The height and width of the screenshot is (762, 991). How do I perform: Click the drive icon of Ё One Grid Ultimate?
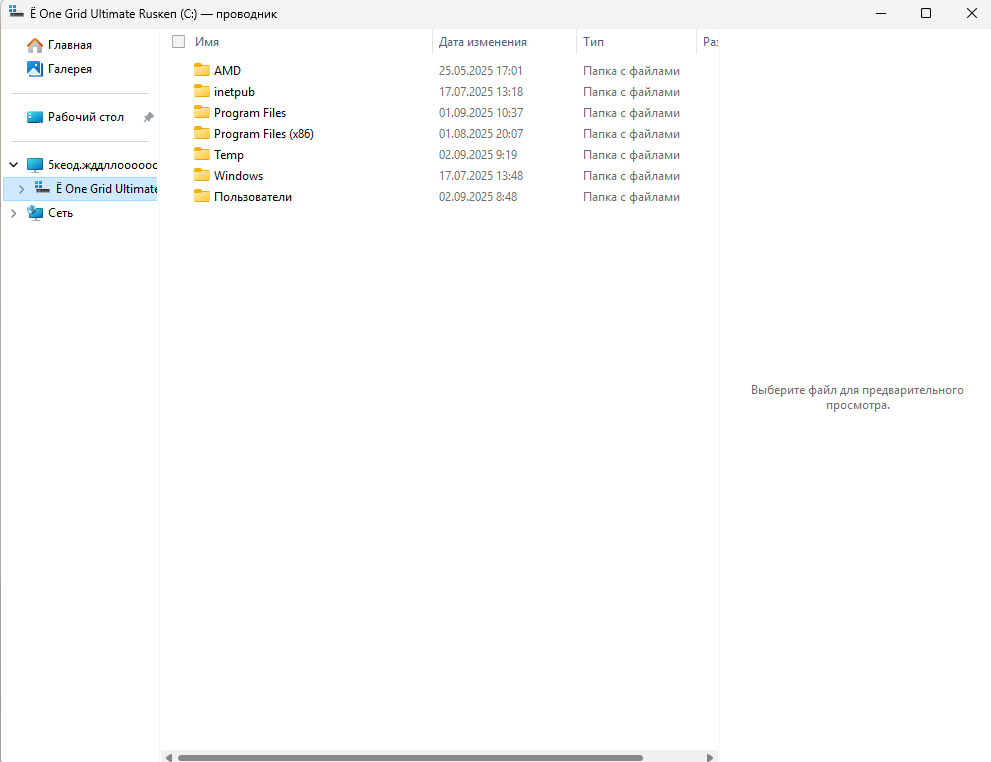(x=42, y=188)
